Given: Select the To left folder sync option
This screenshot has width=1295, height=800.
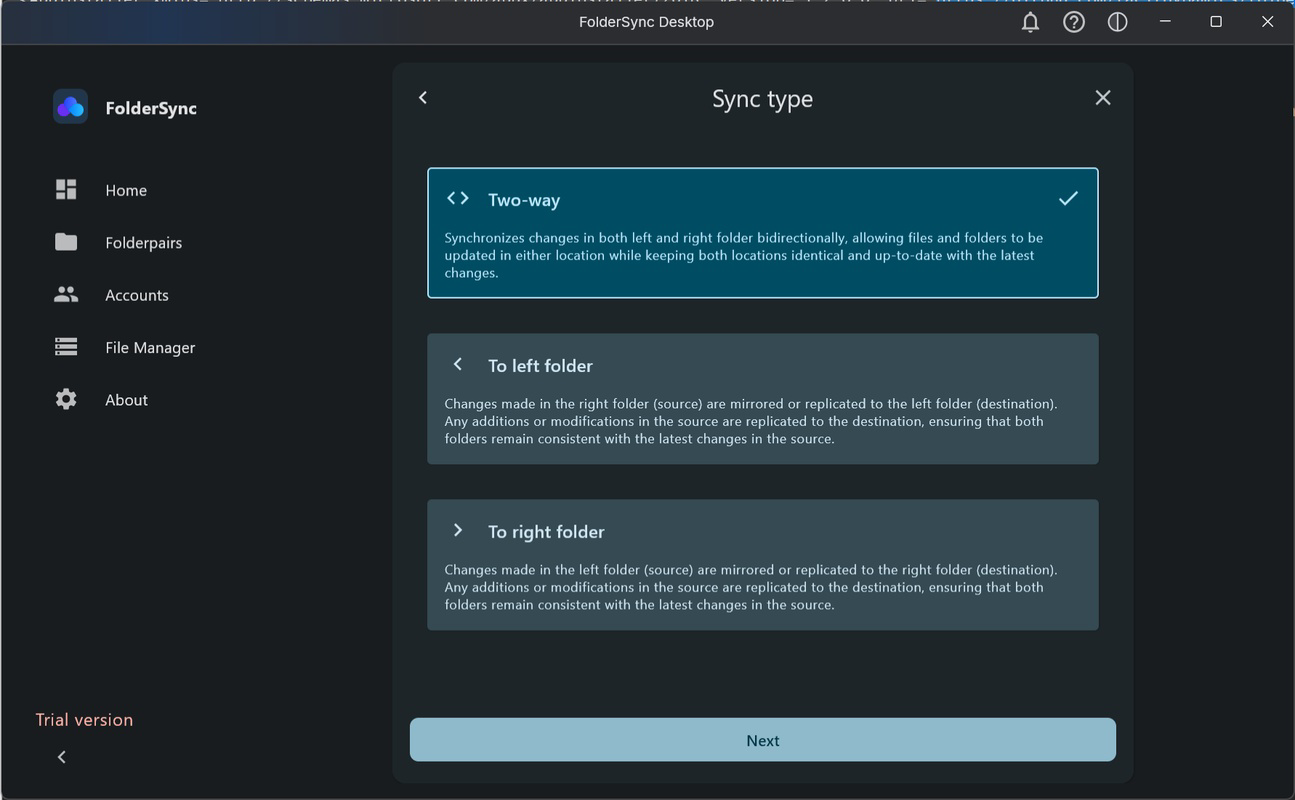Looking at the screenshot, I should click(x=763, y=399).
